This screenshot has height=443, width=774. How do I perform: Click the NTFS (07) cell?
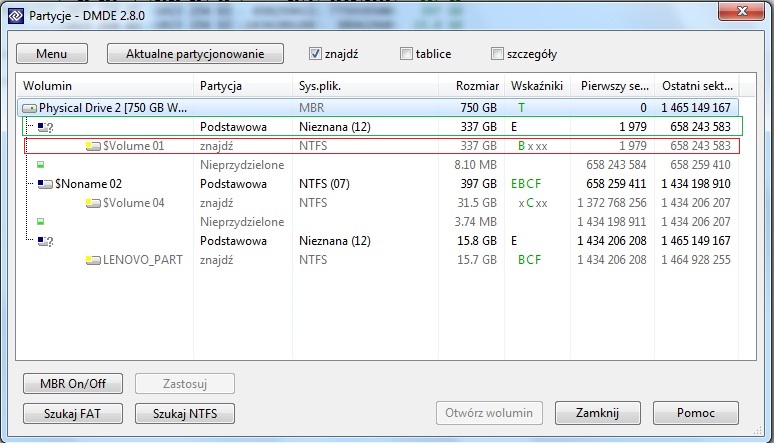(324, 184)
